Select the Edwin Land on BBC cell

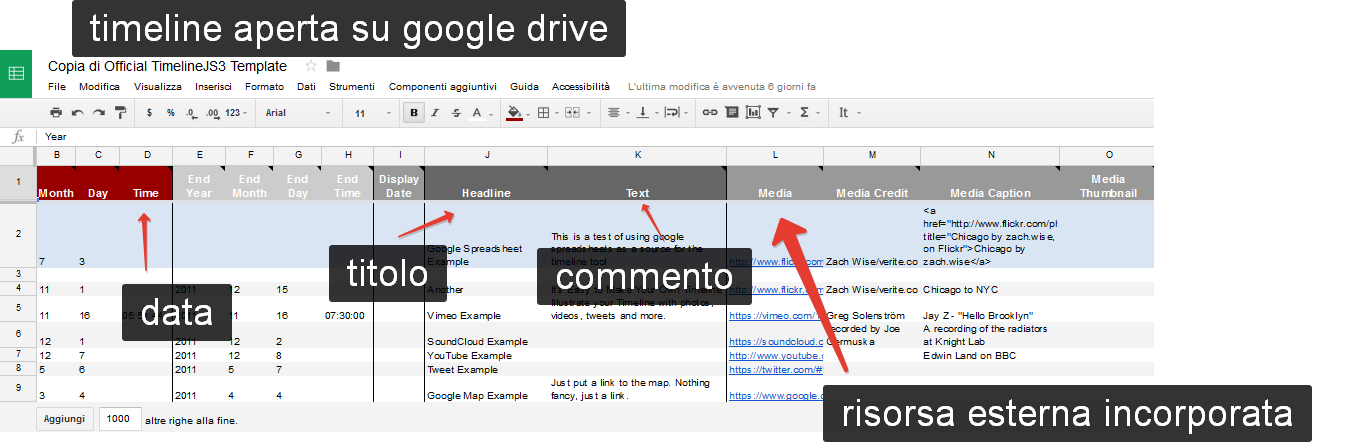point(990,355)
